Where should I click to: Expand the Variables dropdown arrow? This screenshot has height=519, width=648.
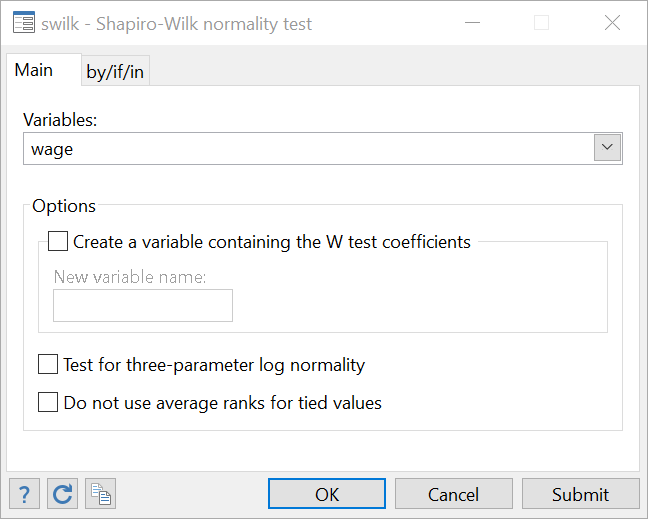pos(607,147)
